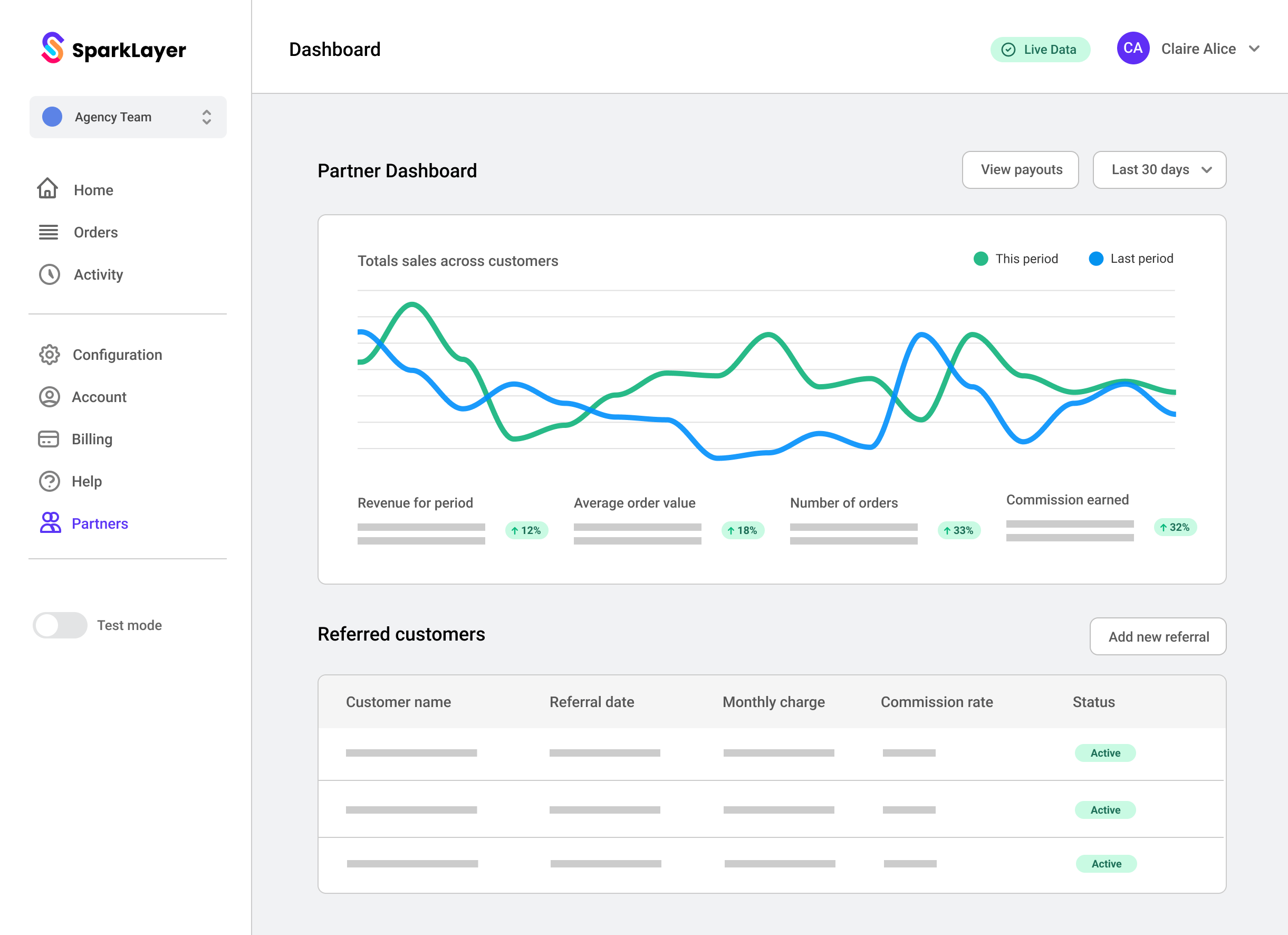The width and height of the screenshot is (1288, 935).
Task: Click the View payouts button
Action: coord(1020,170)
